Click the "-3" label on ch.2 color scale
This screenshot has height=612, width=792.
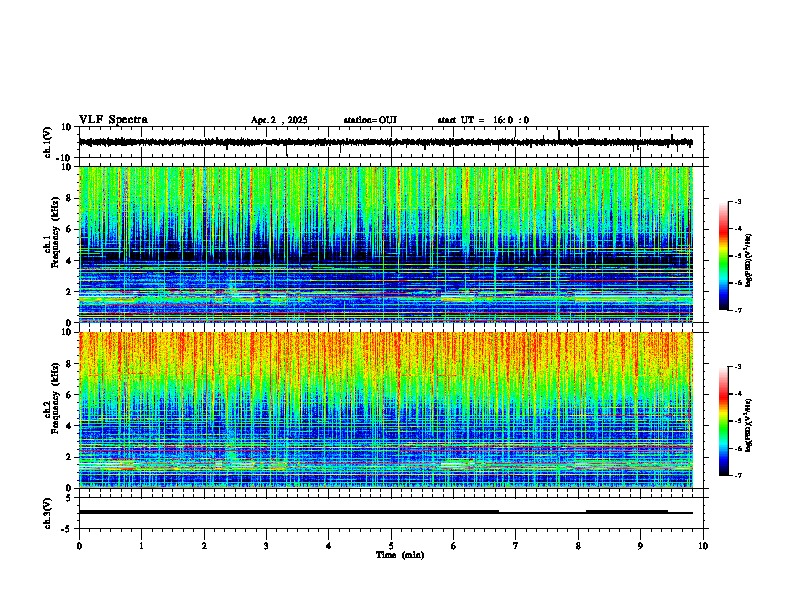738,367
